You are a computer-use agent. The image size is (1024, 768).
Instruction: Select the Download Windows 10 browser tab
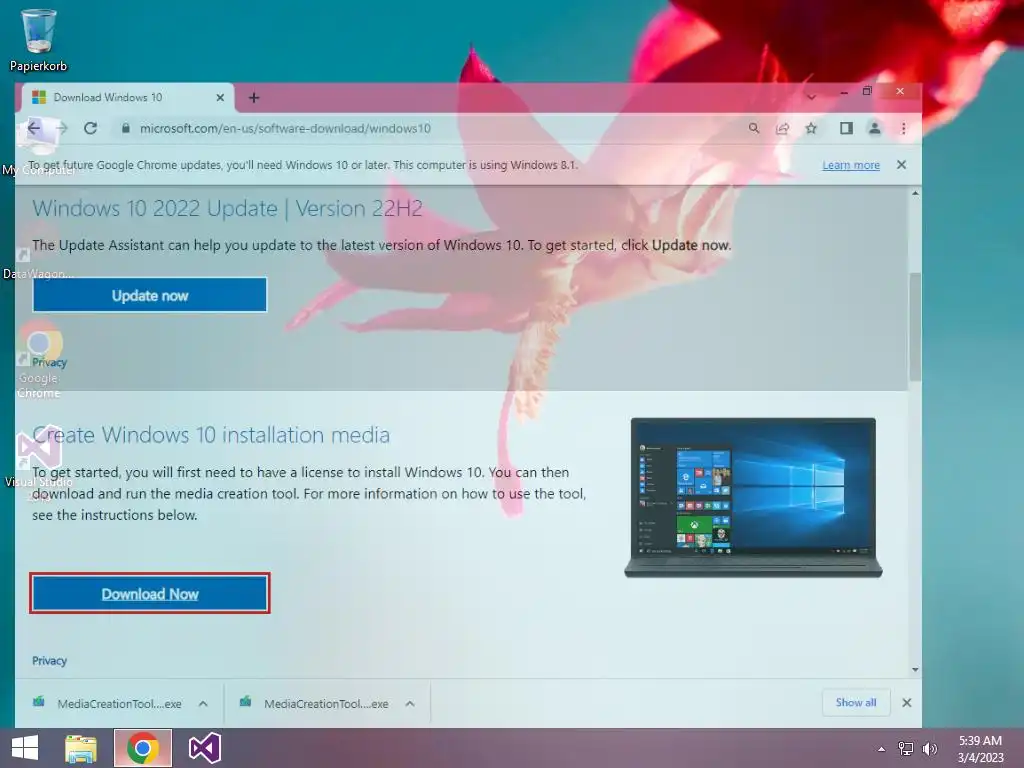[127, 97]
